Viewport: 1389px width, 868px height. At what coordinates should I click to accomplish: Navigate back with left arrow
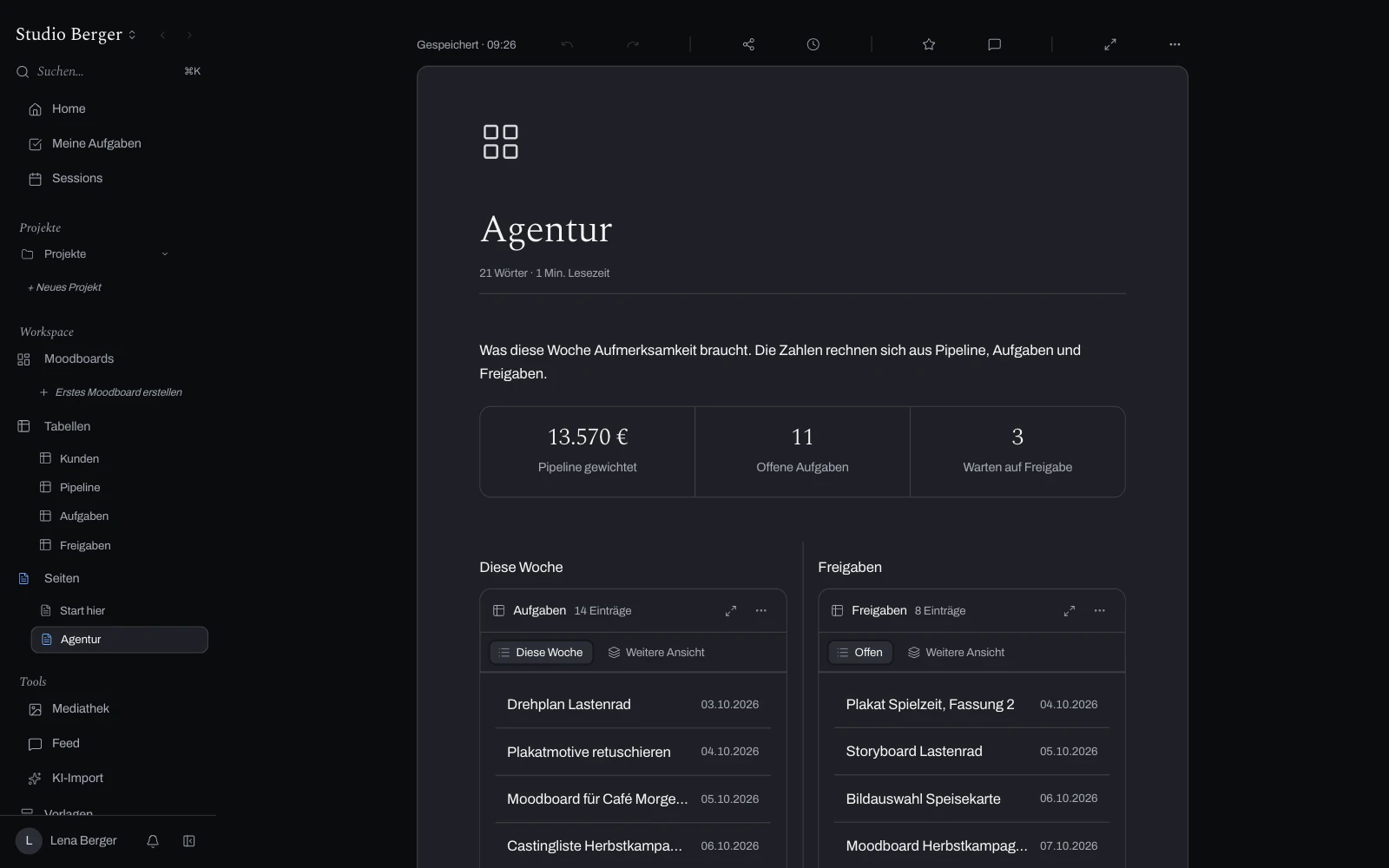[x=162, y=35]
